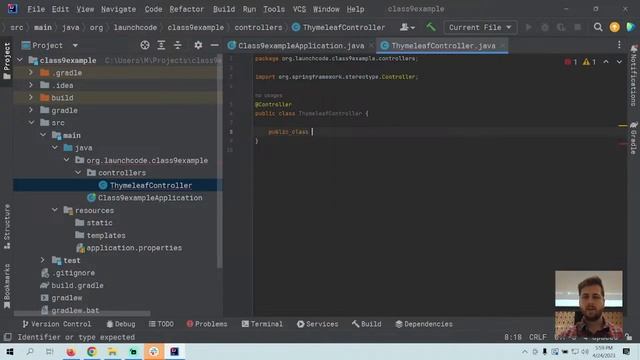Open the bottom Build tool window
The image size is (640, 360).
point(367,324)
